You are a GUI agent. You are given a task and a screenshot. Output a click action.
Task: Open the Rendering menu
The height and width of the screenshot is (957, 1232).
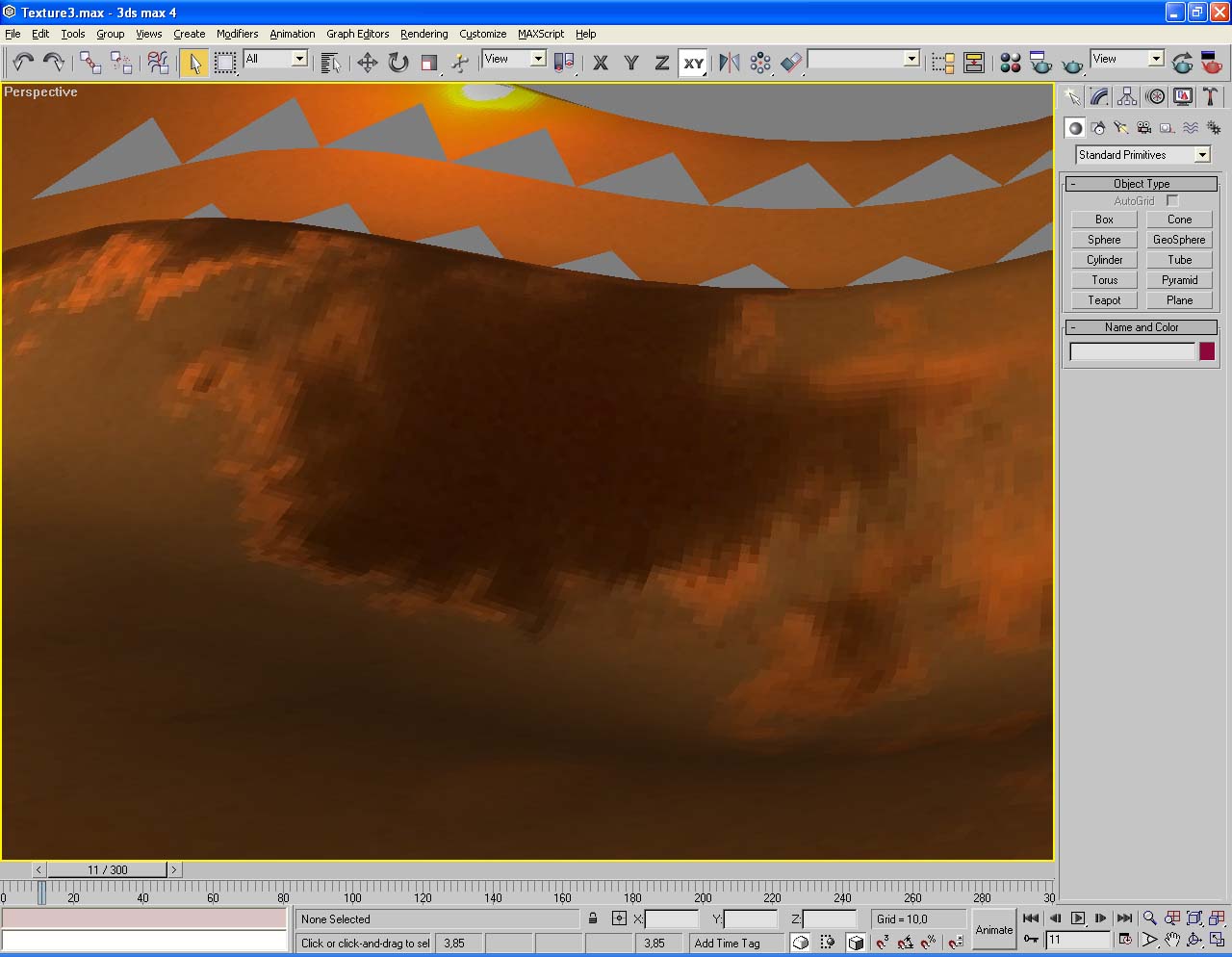coord(423,34)
